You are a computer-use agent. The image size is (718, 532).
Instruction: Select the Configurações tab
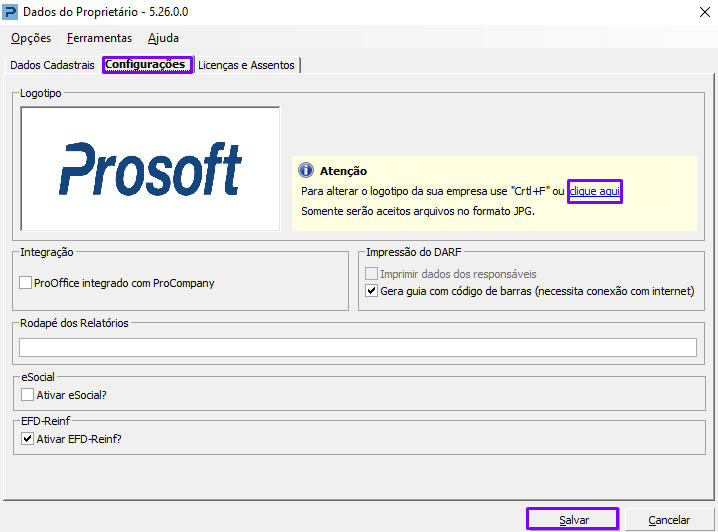coord(147,65)
